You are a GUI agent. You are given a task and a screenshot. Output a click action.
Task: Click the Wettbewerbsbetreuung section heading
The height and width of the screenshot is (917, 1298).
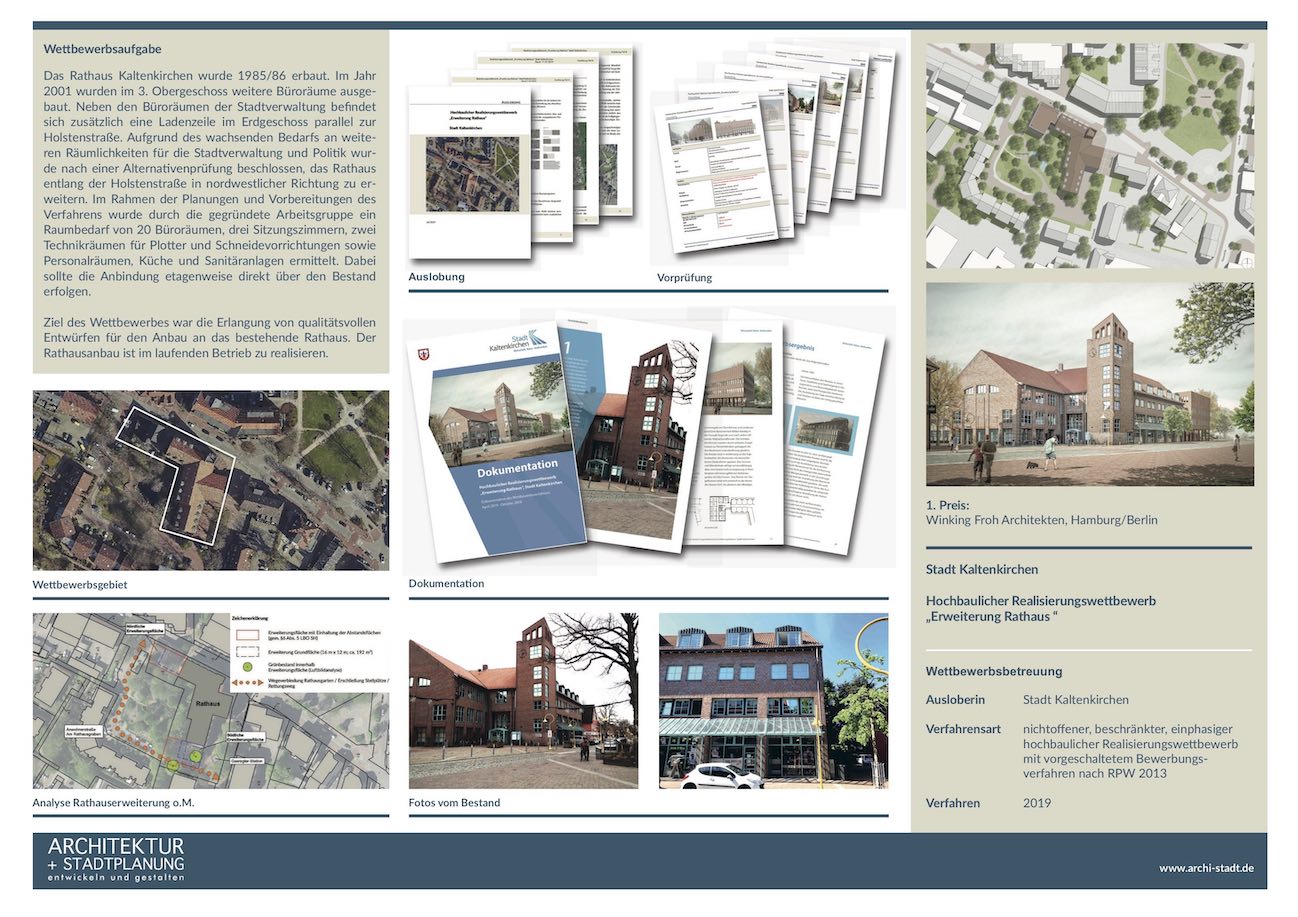coord(993,671)
